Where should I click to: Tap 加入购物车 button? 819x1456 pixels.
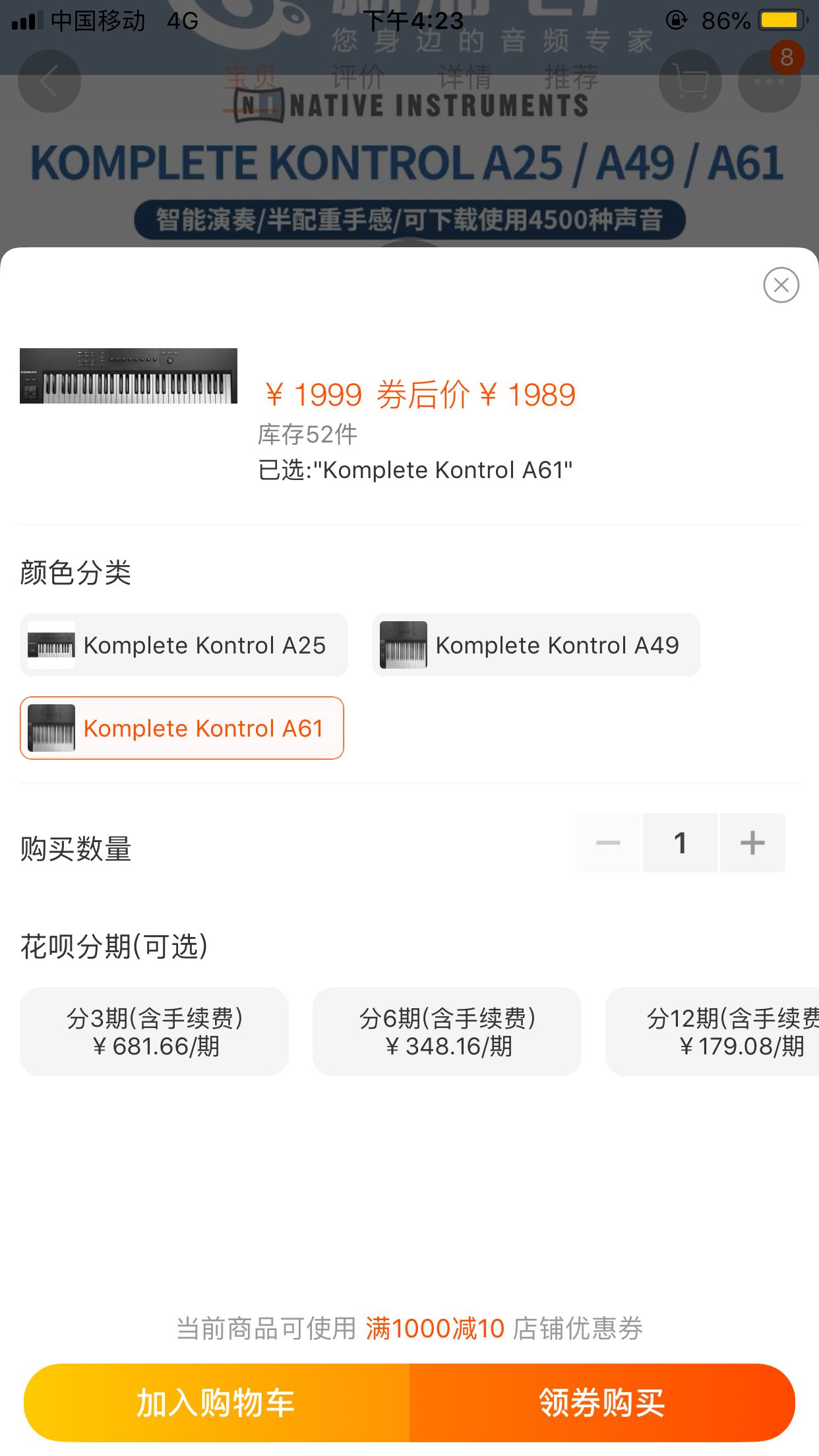coord(216,1402)
